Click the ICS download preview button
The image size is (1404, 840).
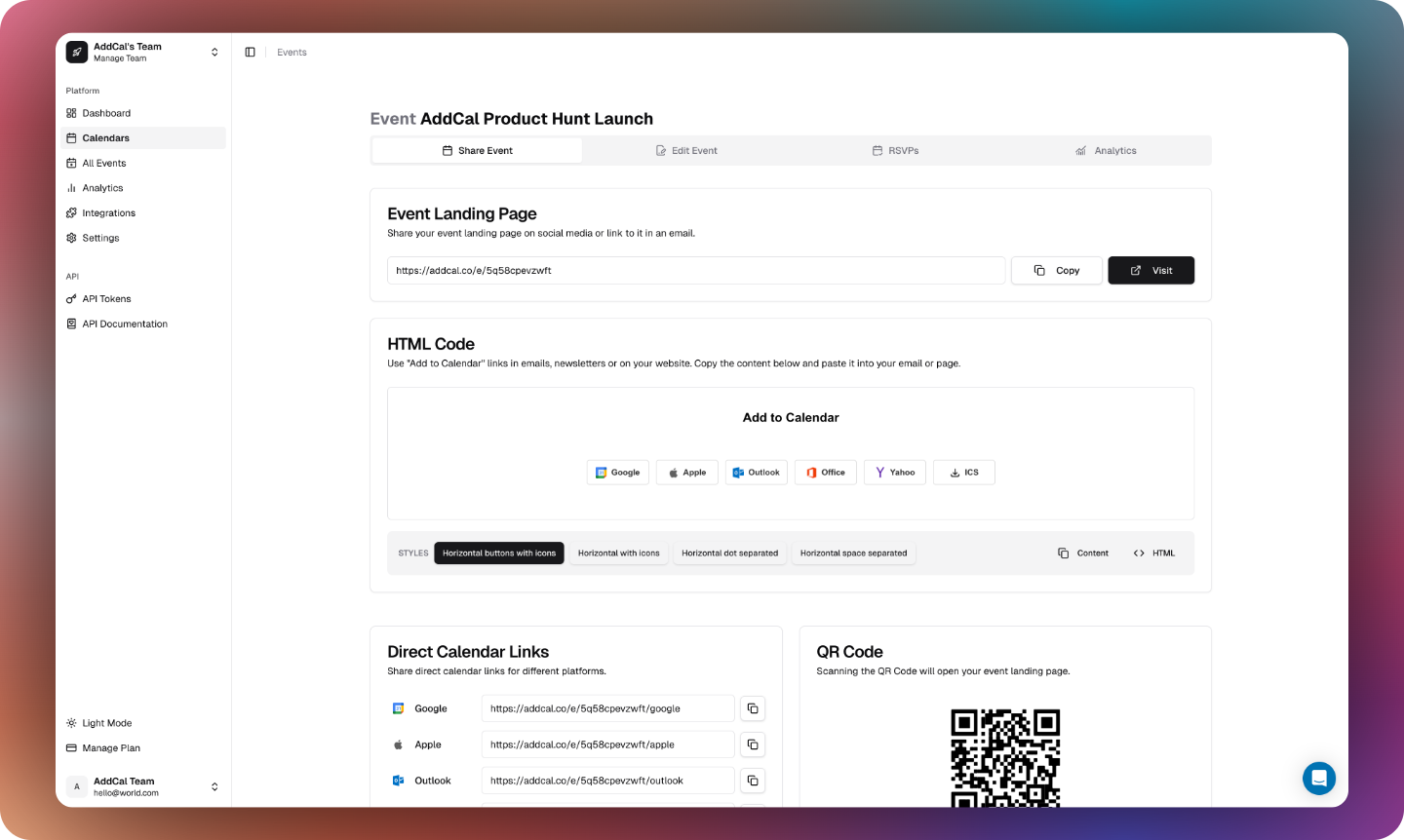(x=964, y=473)
